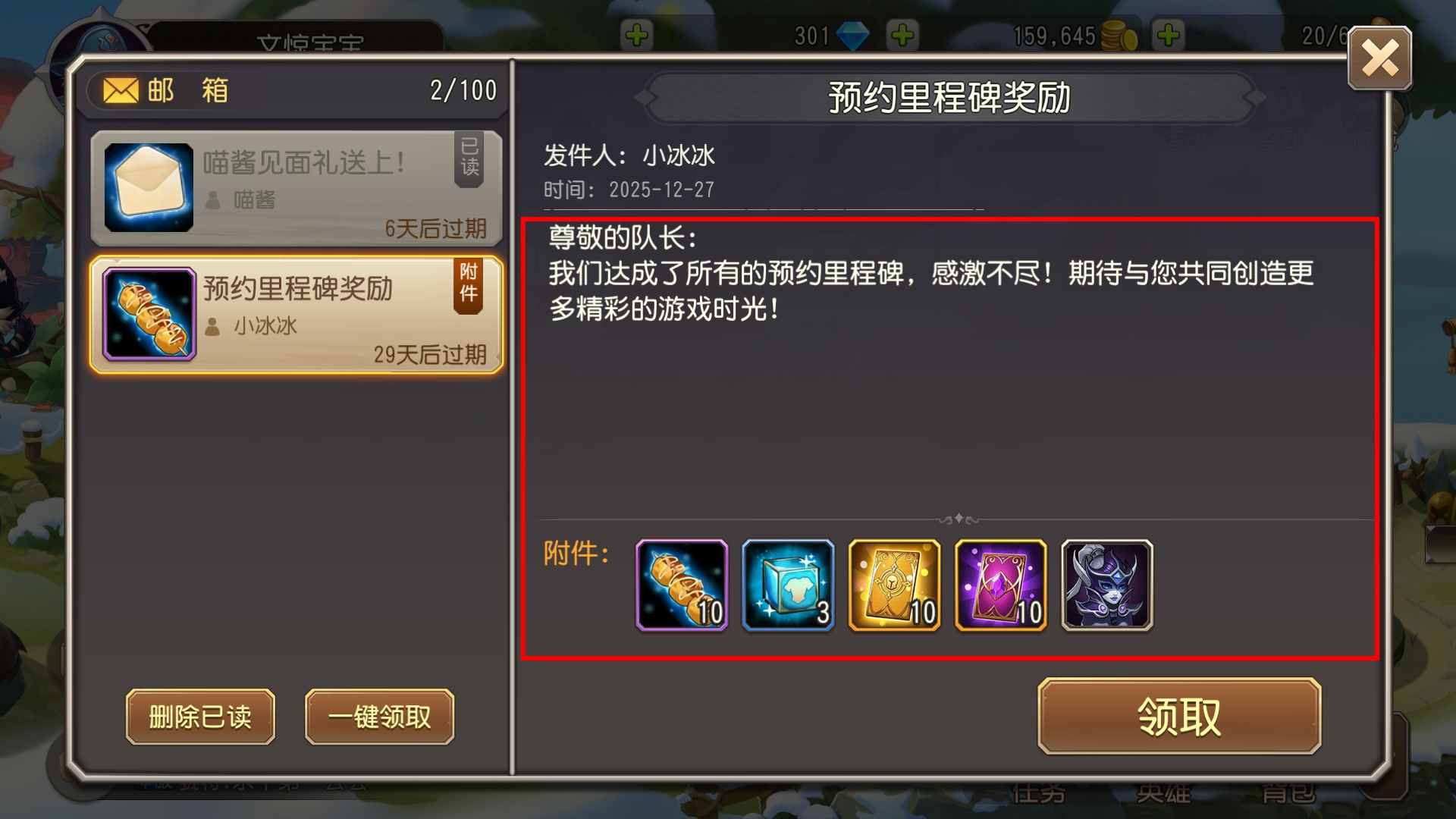Screen dimensions: 1456x819
Task: Tap the blue diamond currency icon
Action: (x=852, y=36)
